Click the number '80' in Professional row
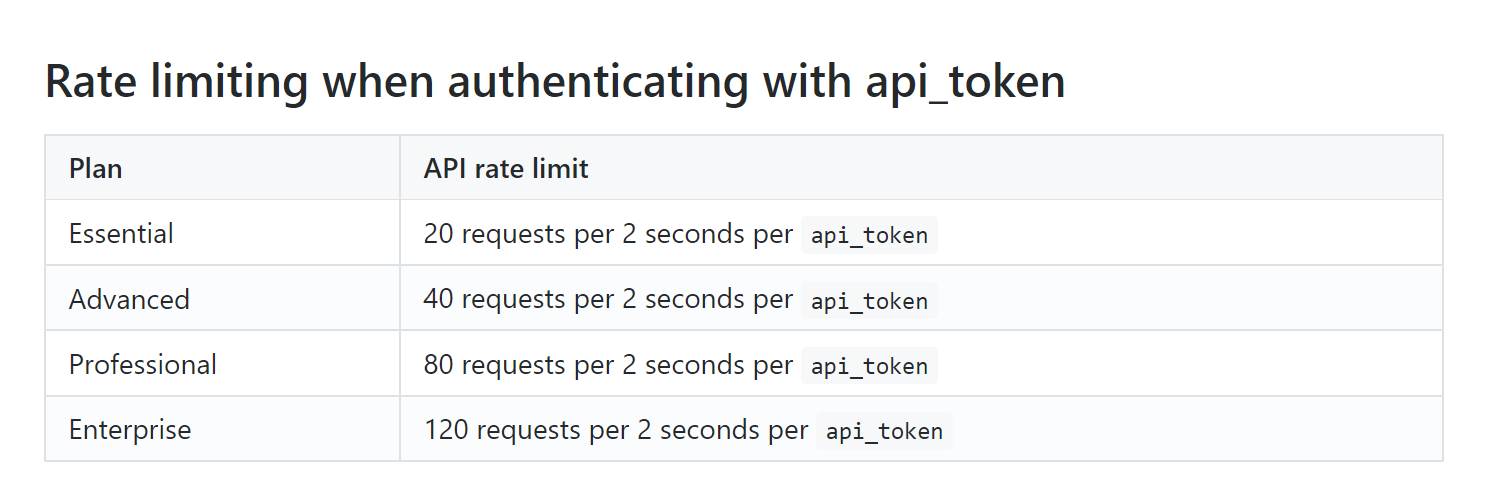This screenshot has width=1491, height=483. pos(439,365)
